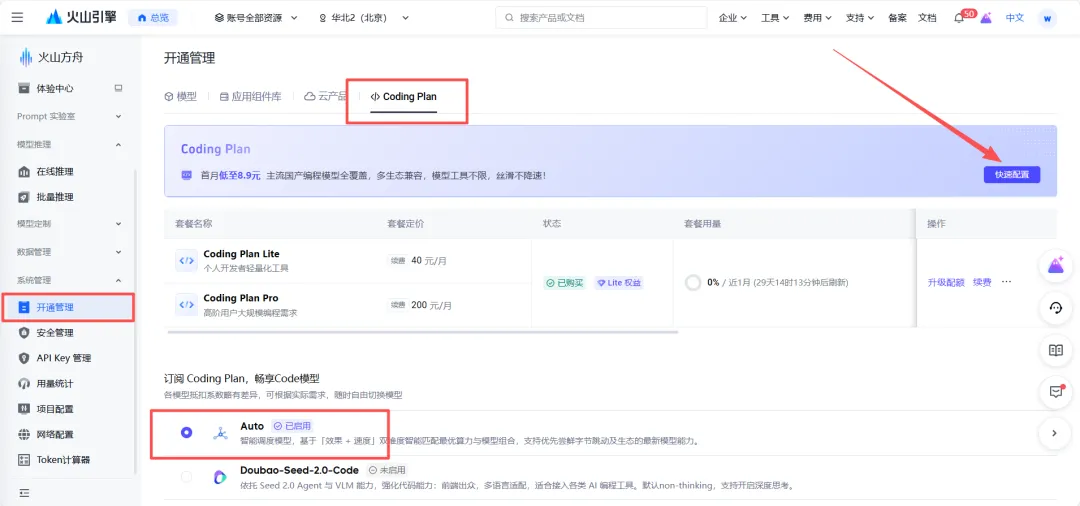Click the 升级配额 link
The width and height of the screenshot is (1080, 506).
click(946, 282)
